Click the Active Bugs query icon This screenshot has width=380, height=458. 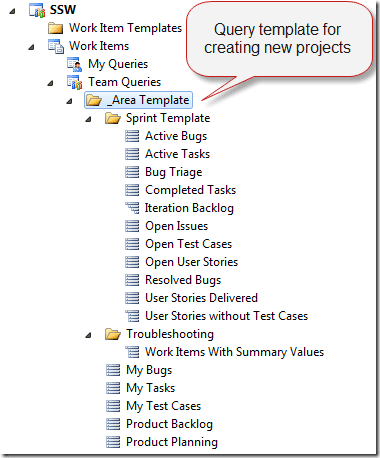(132, 136)
